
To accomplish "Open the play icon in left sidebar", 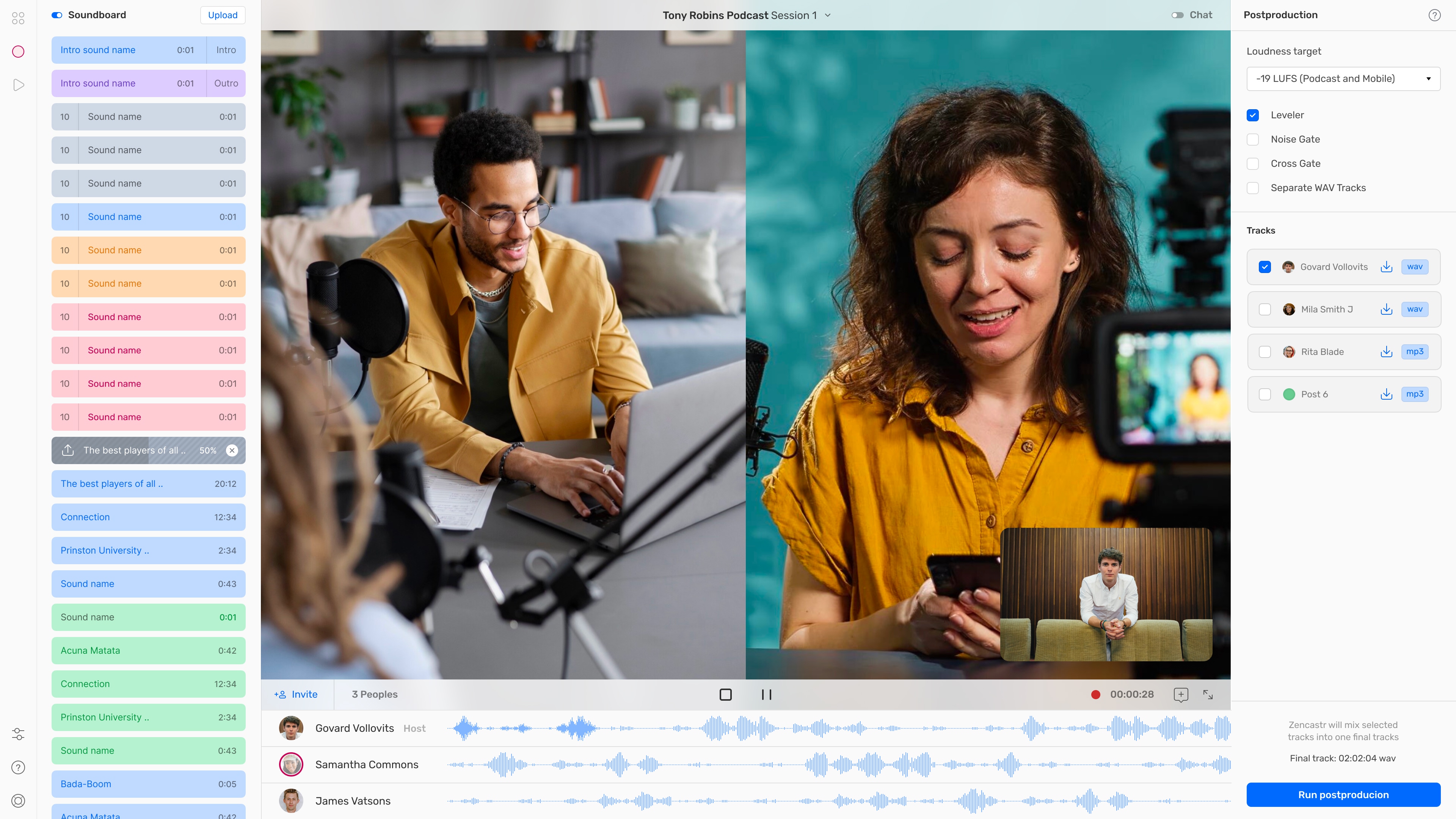I will coord(18,85).
